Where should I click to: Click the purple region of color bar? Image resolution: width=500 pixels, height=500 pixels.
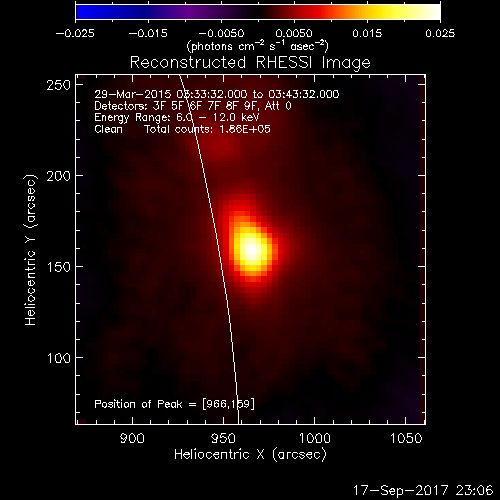click(x=190, y=12)
